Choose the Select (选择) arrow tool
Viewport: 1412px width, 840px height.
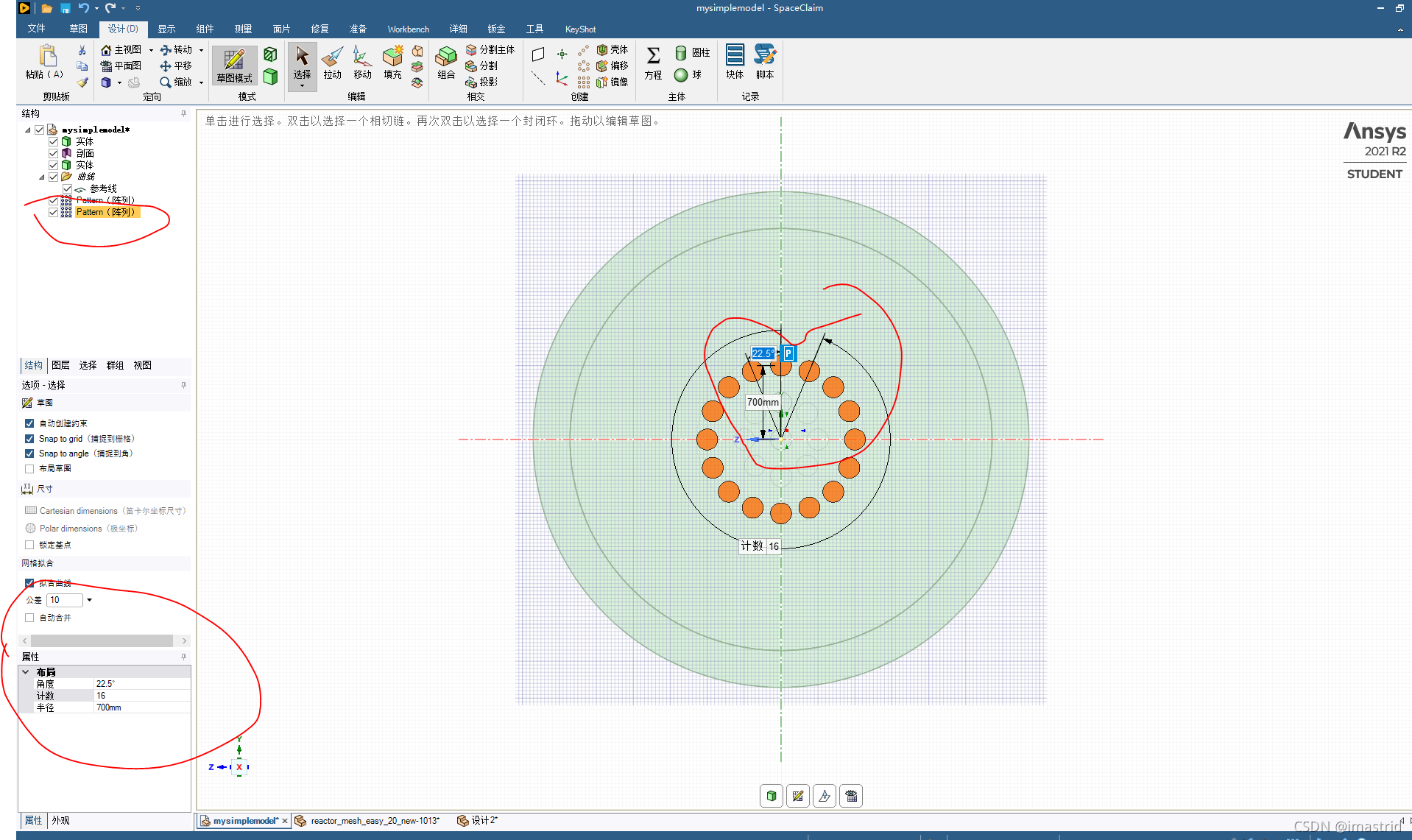[302, 63]
